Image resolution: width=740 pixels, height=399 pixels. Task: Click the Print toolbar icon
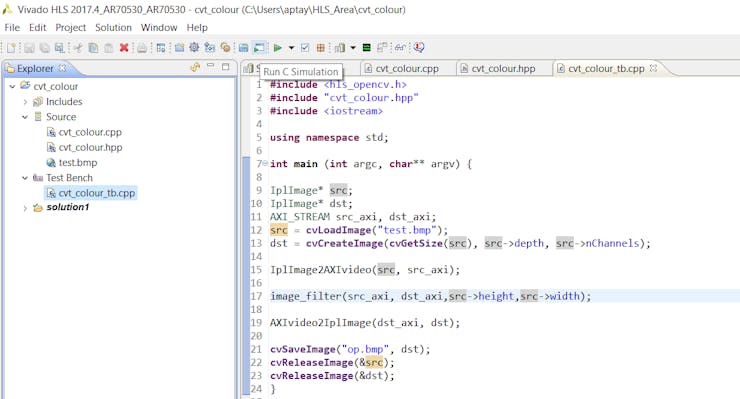142,48
